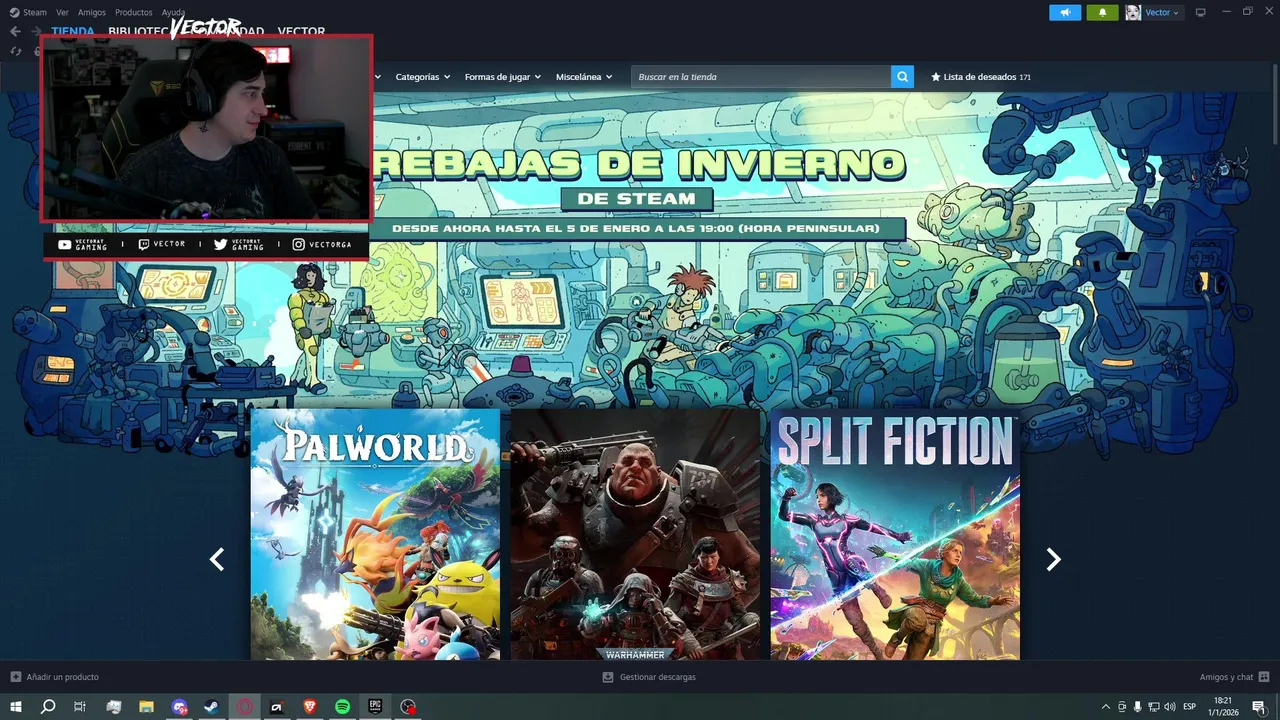Open Windows search magnifier in taskbar
Viewport: 1280px width, 720px height.
click(x=47, y=707)
